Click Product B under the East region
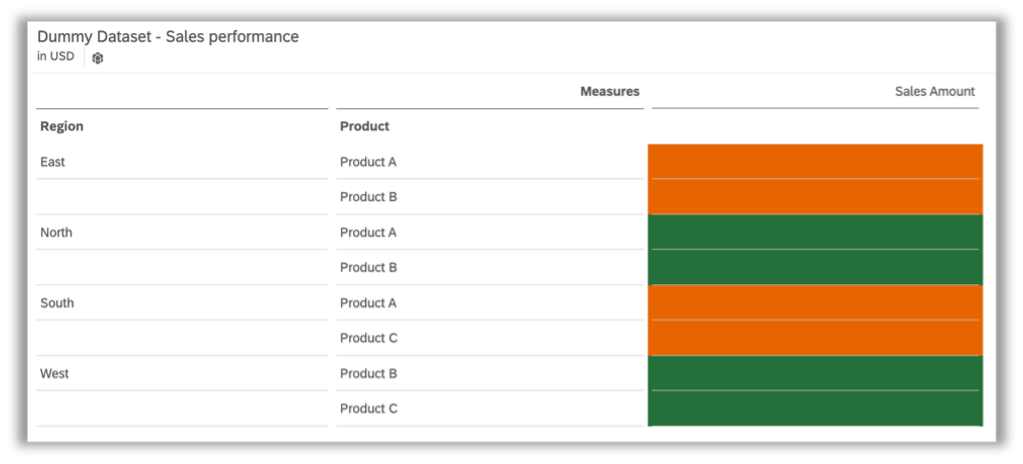 (x=368, y=197)
